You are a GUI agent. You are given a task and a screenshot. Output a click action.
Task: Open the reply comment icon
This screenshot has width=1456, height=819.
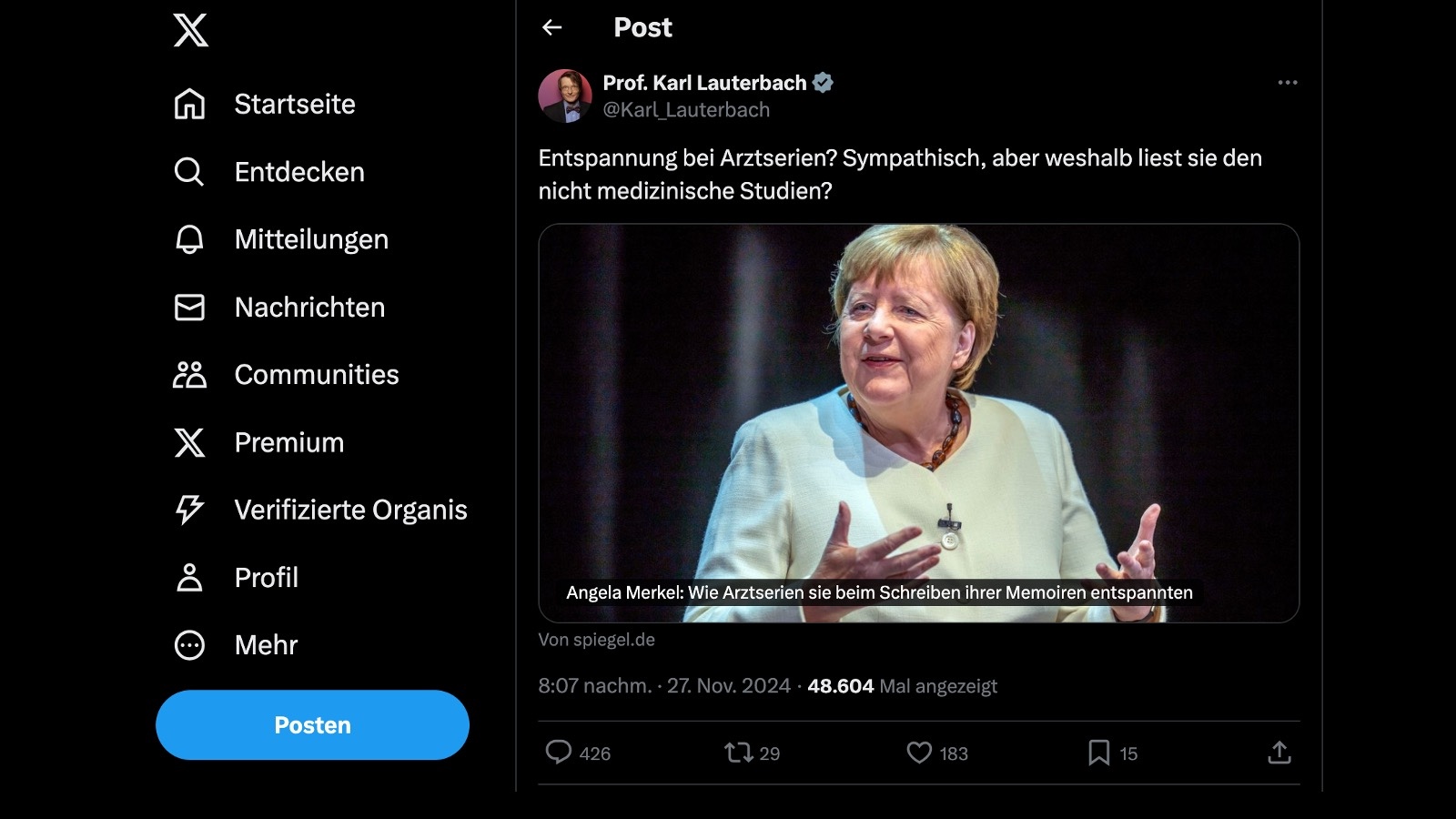click(x=558, y=752)
